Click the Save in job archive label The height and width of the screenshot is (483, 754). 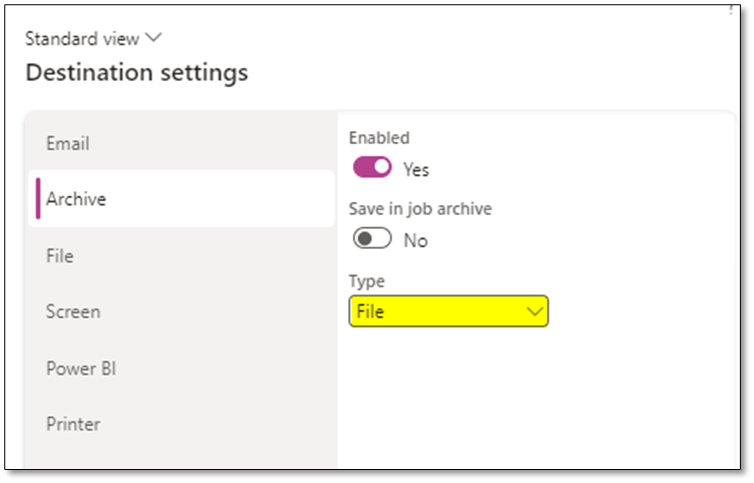(x=420, y=209)
